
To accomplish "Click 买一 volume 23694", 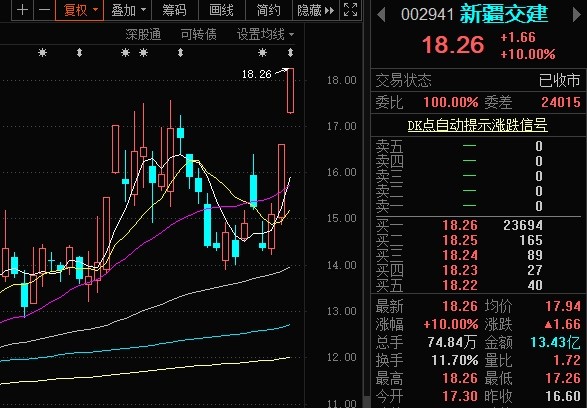I will coord(523,225).
